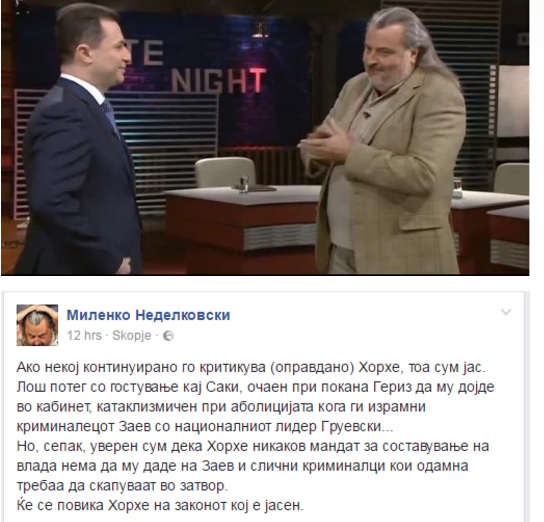This screenshot has height=522, width=544.
Task: Click the '12 hrs' post timestamp
Action: pos(84,336)
